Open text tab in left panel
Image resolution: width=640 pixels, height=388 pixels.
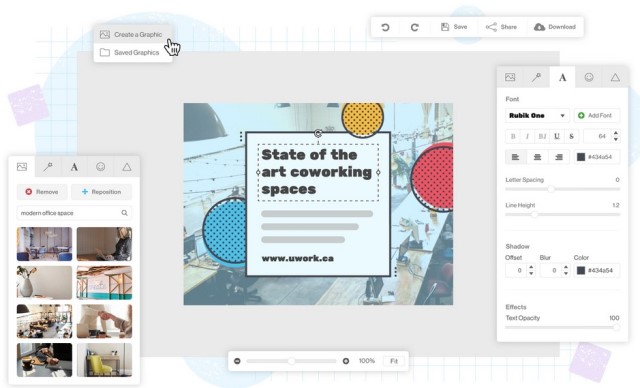click(x=74, y=166)
